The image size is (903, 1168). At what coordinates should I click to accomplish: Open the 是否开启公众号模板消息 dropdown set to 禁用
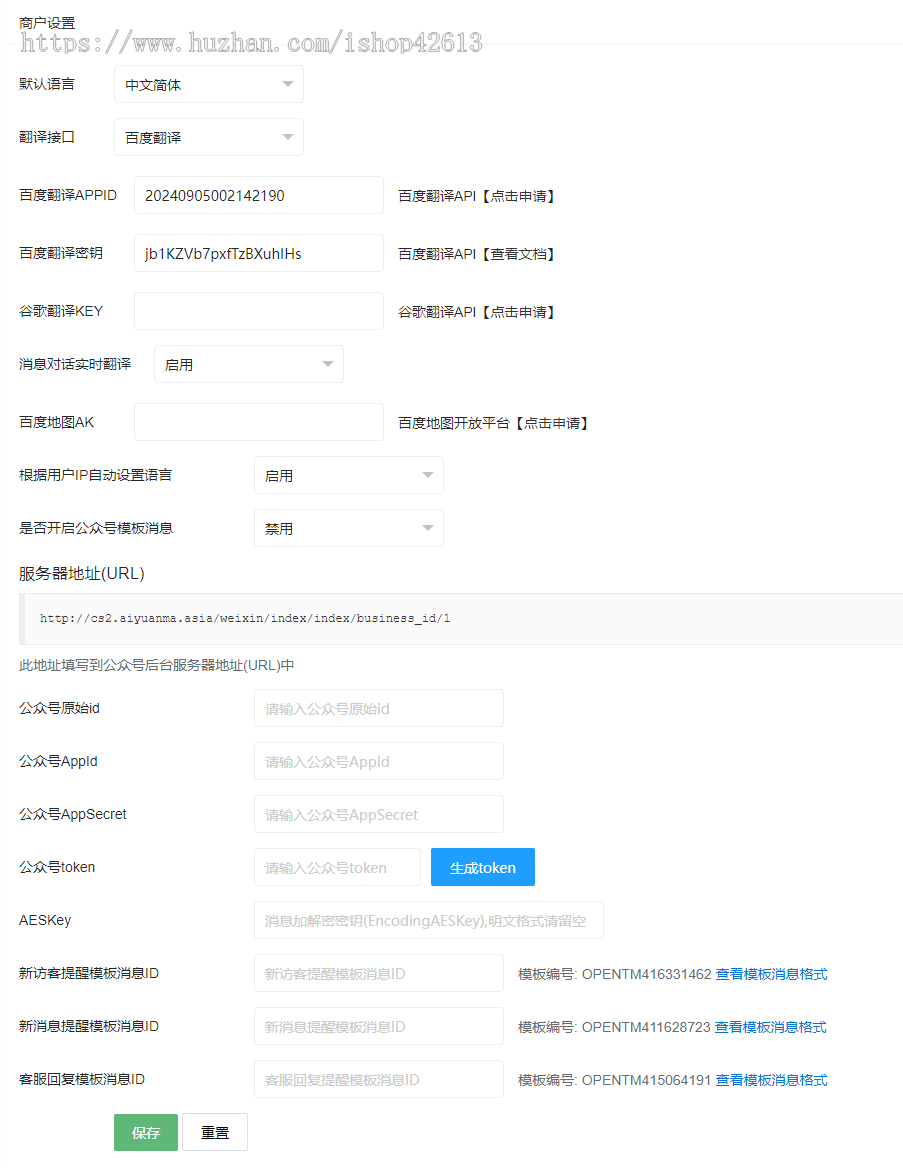tap(349, 528)
